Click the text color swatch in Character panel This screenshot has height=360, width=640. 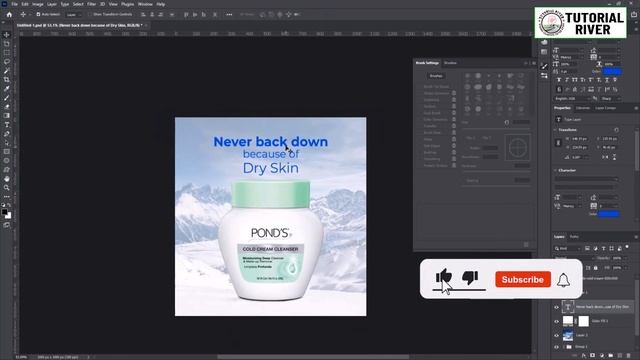pyautogui.click(x=612, y=71)
